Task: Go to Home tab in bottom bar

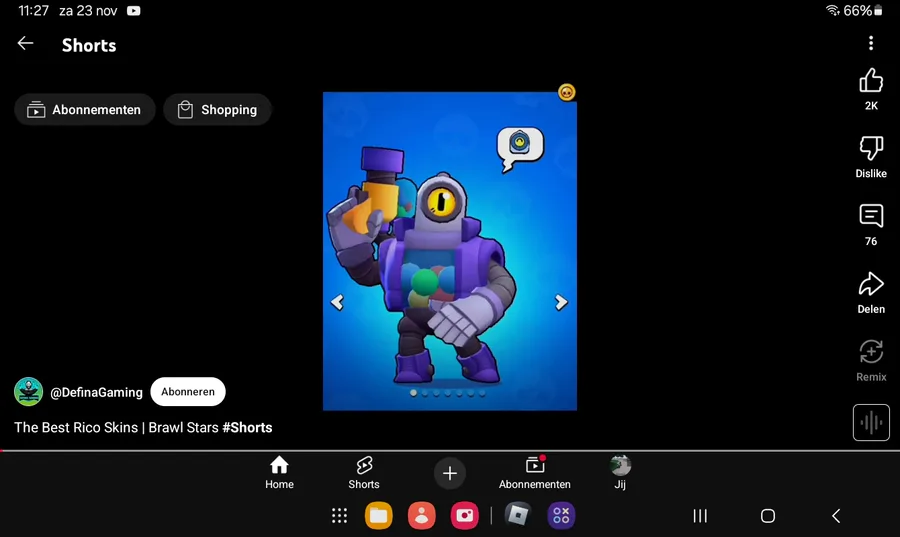Action: pyautogui.click(x=279, y=473)
